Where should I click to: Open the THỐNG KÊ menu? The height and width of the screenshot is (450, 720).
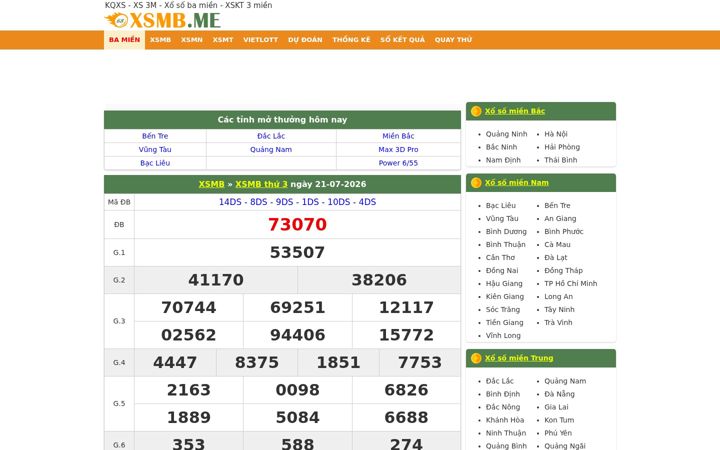(351, 40)
